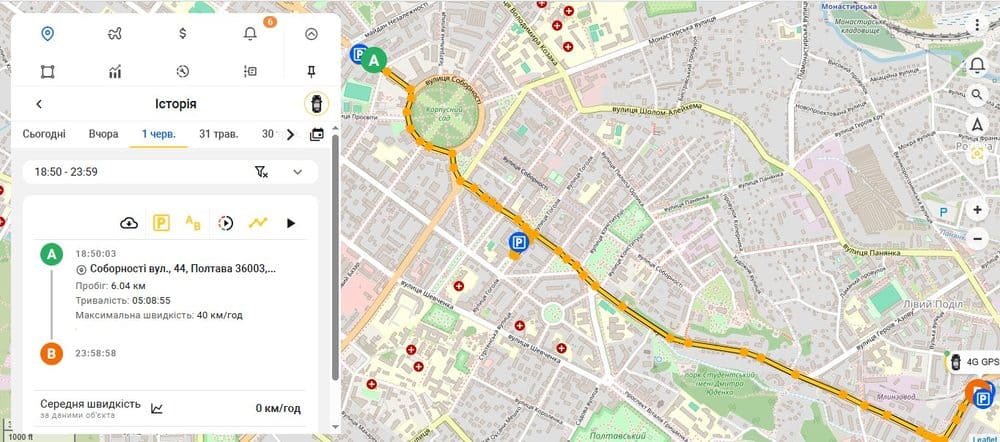Zoom out the map with minus

[977, 239]
